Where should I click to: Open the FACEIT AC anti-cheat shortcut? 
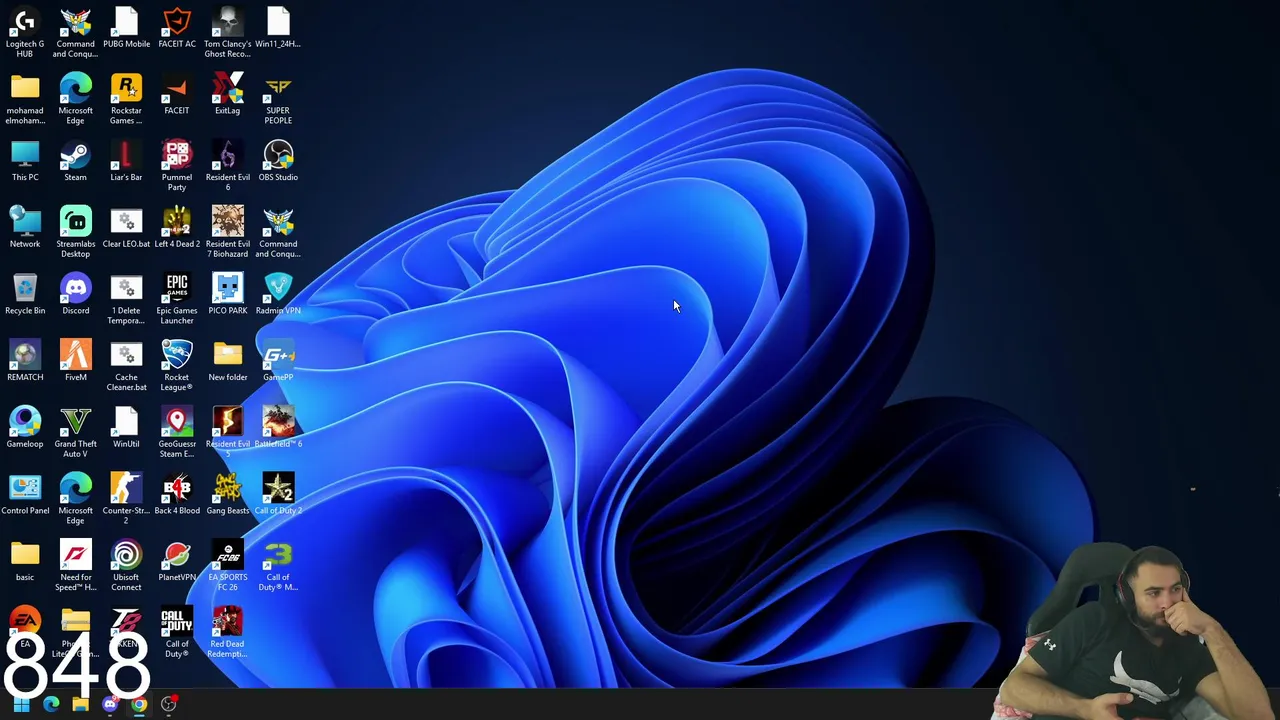177,27
